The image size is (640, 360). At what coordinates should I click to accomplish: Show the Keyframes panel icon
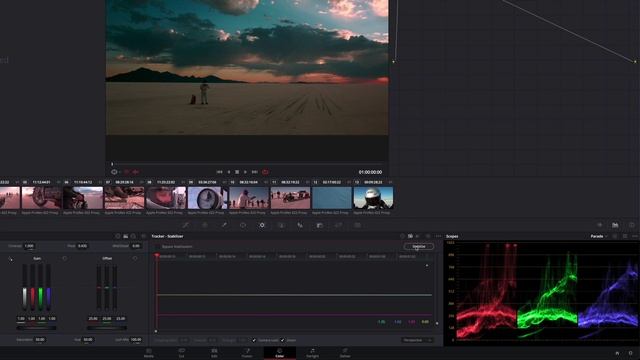(600, 225)
